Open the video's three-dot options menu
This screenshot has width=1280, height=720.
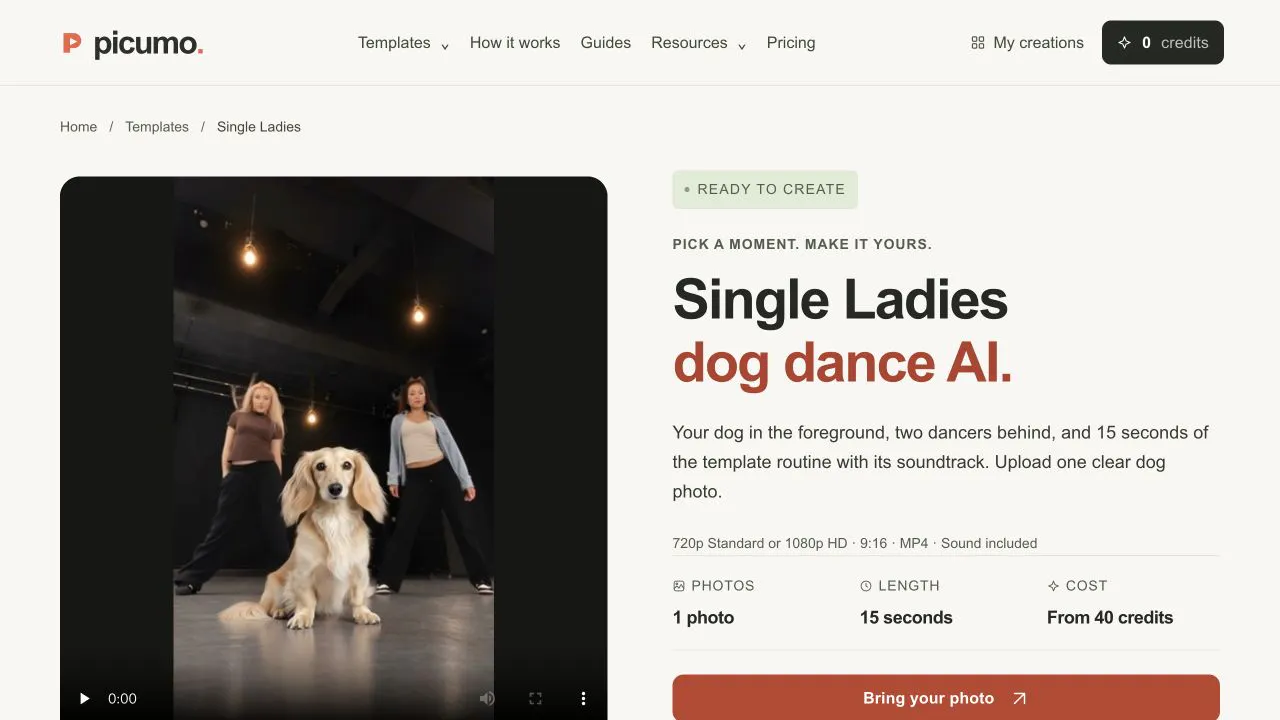[583, 698]
